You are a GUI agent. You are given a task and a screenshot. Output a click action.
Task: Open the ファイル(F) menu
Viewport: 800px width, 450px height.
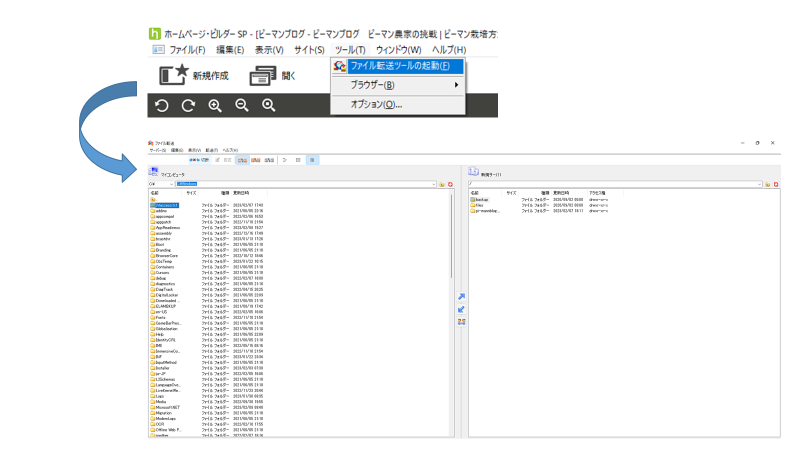click(186, 50)
